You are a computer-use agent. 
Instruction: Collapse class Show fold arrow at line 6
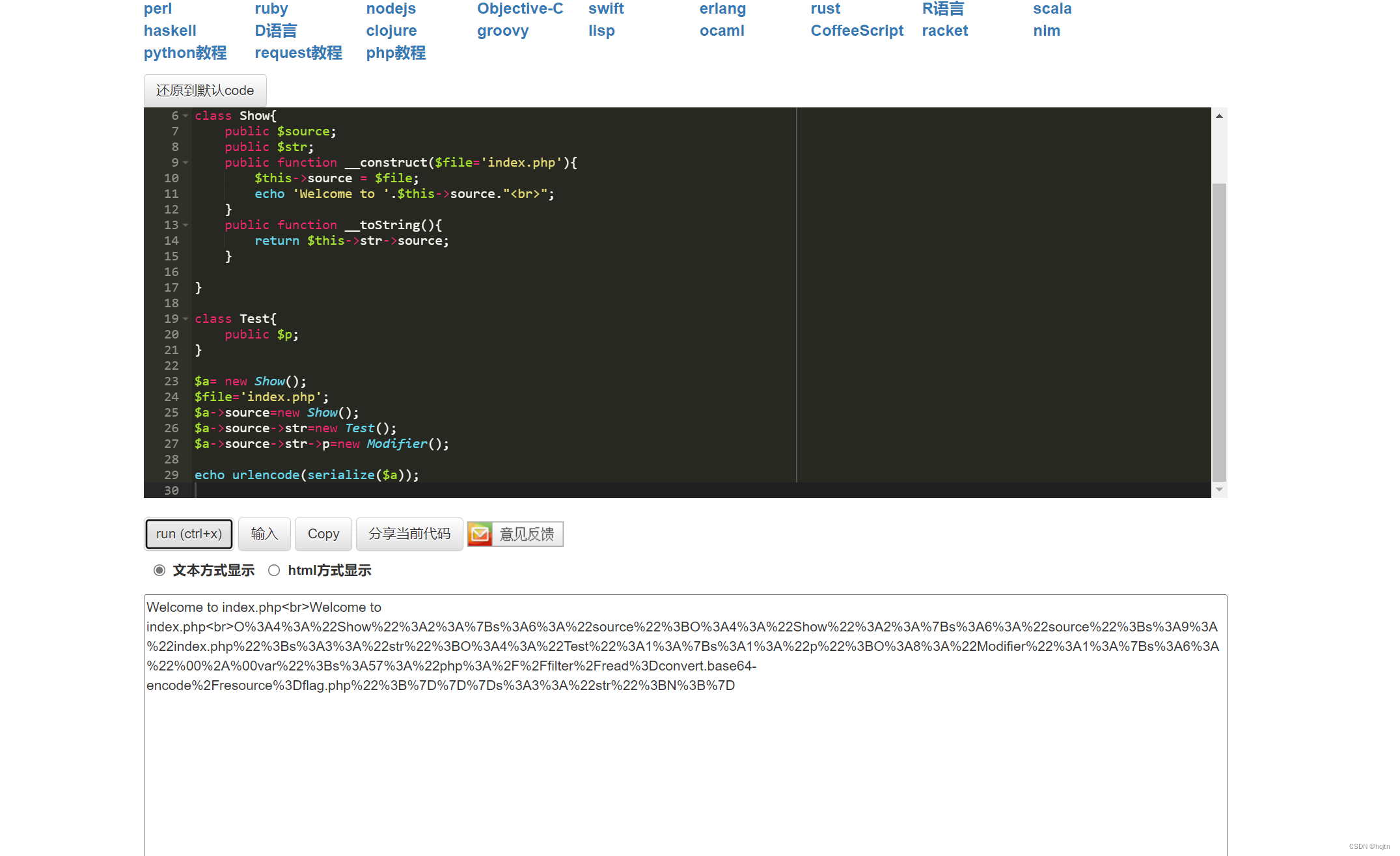(185, 116)
